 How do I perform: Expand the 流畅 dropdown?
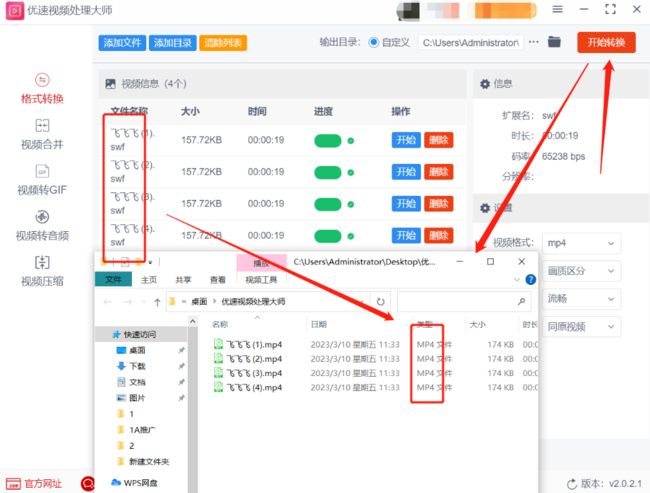pyautogui.click(x=581, y=299)
